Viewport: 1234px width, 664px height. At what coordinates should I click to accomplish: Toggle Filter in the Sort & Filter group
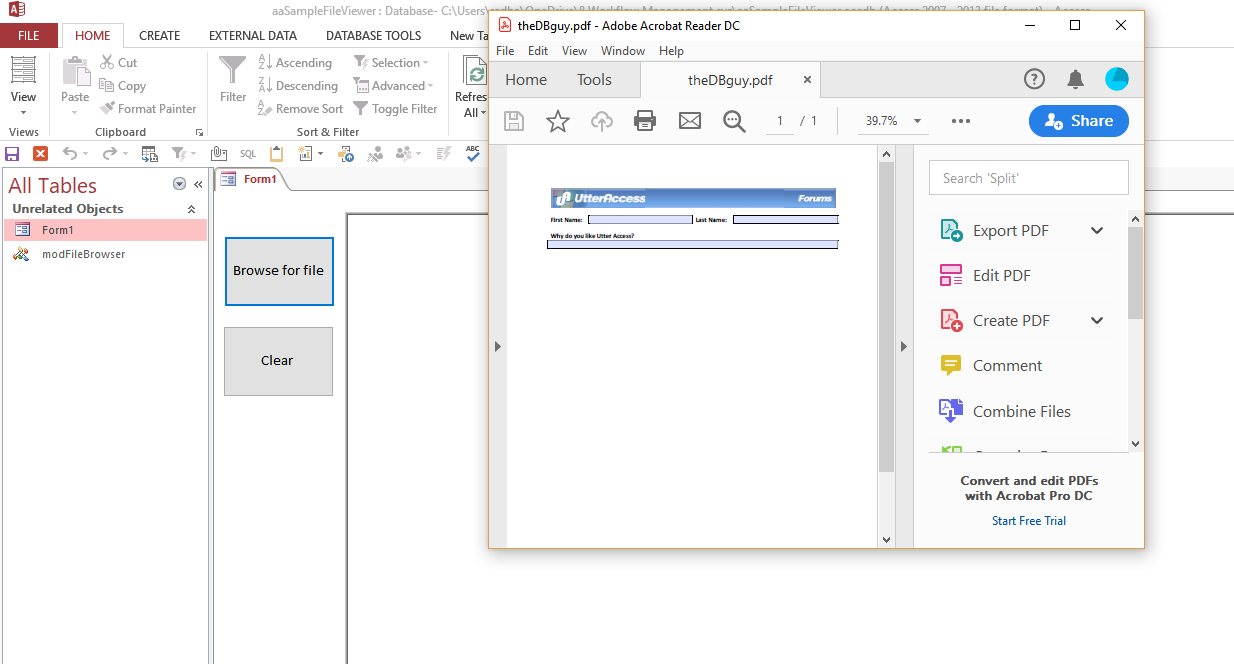point(395,108)
